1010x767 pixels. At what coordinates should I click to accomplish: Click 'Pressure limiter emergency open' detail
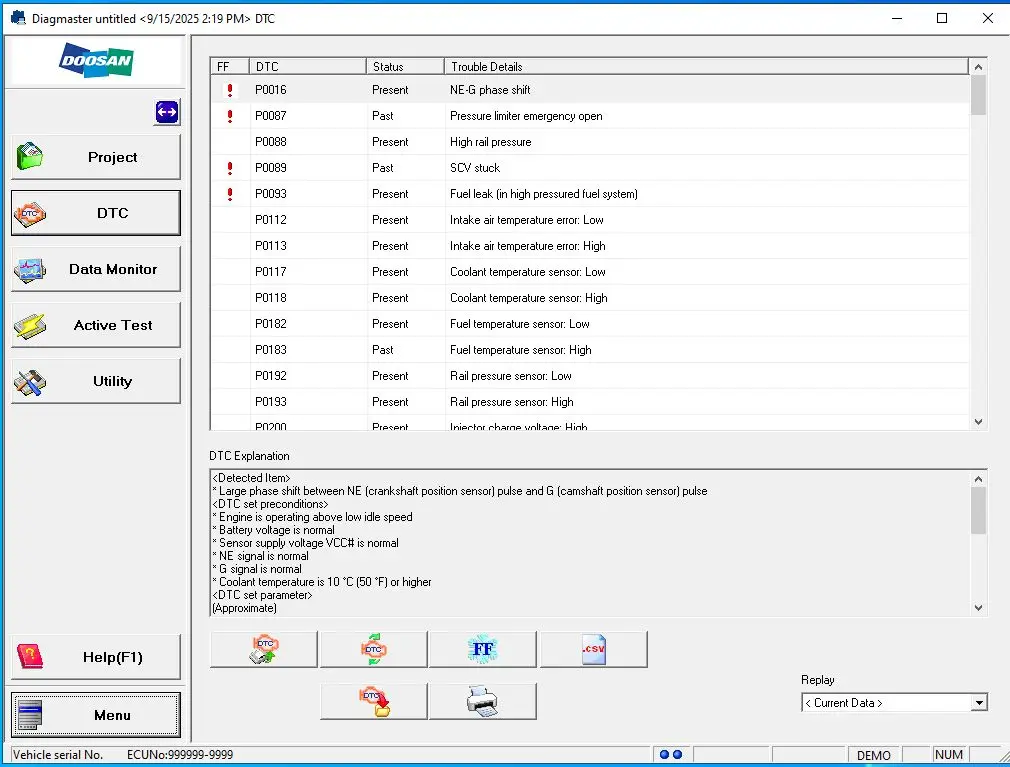pyautogui.click(x=526, y=116)
